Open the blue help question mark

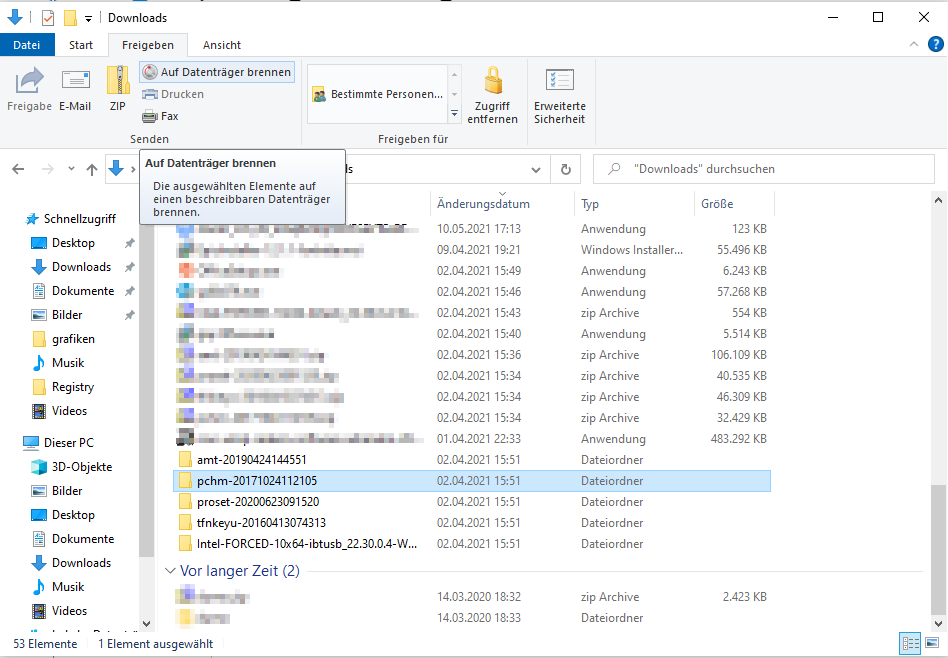click(935, 44)
